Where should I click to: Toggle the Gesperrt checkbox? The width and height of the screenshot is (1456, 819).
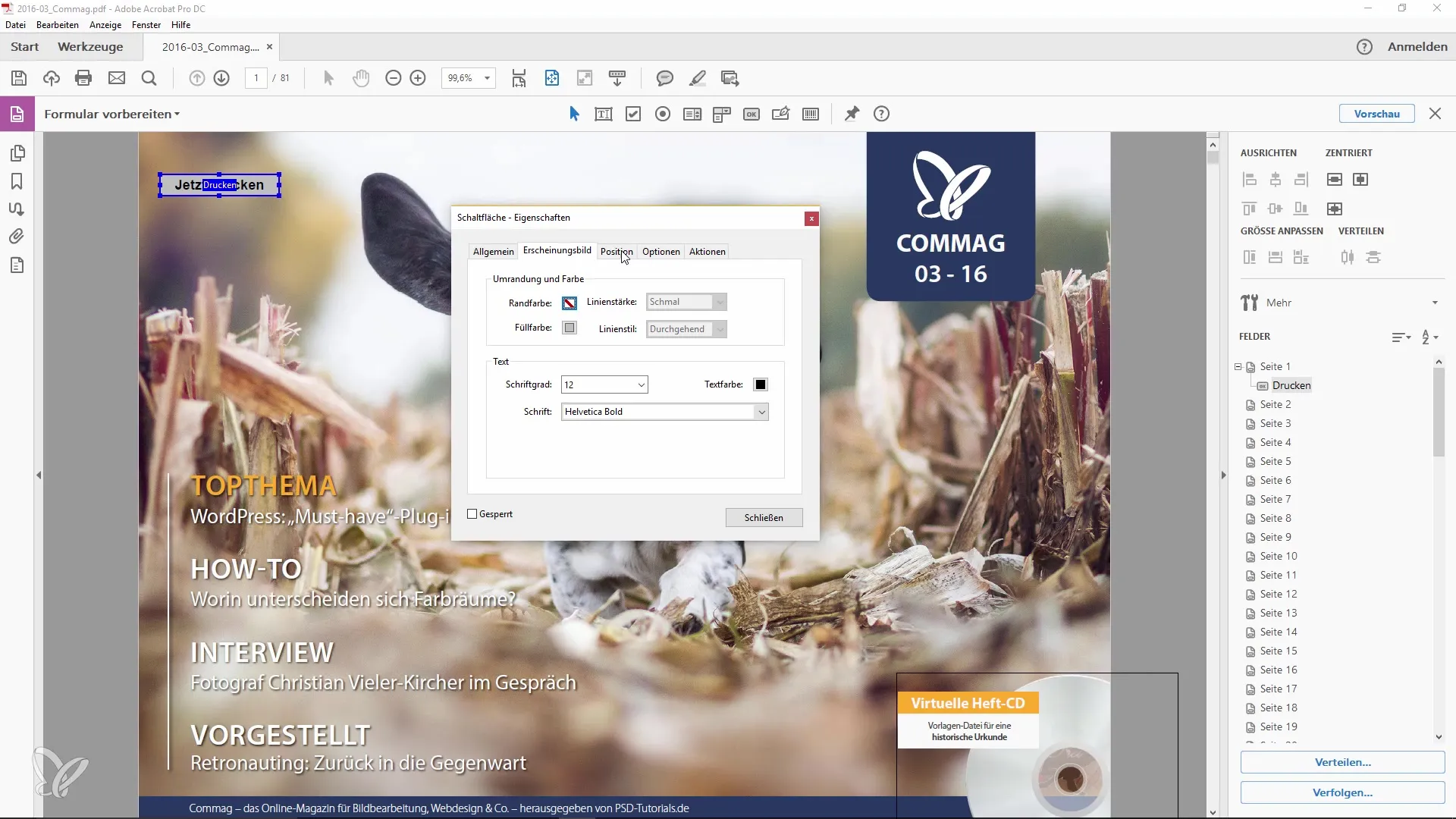pyautogui.click(x=472, y=514)
